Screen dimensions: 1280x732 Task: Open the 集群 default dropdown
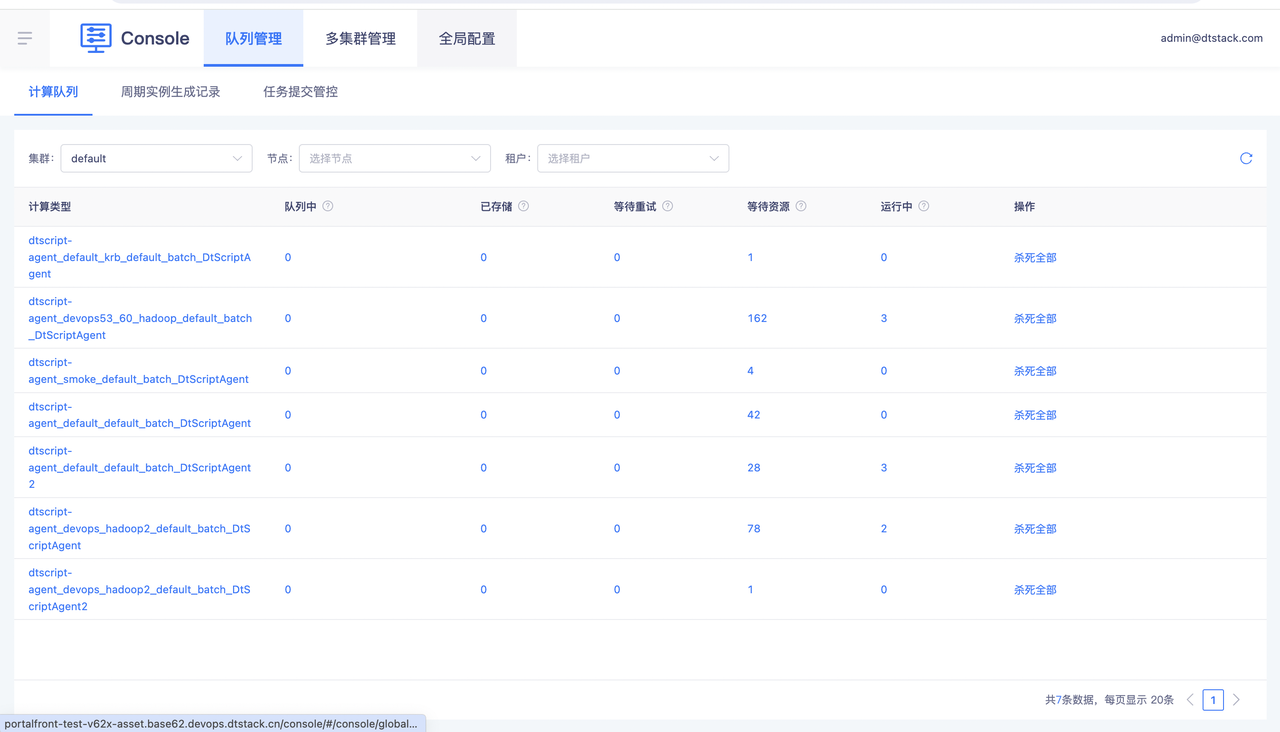157,158
